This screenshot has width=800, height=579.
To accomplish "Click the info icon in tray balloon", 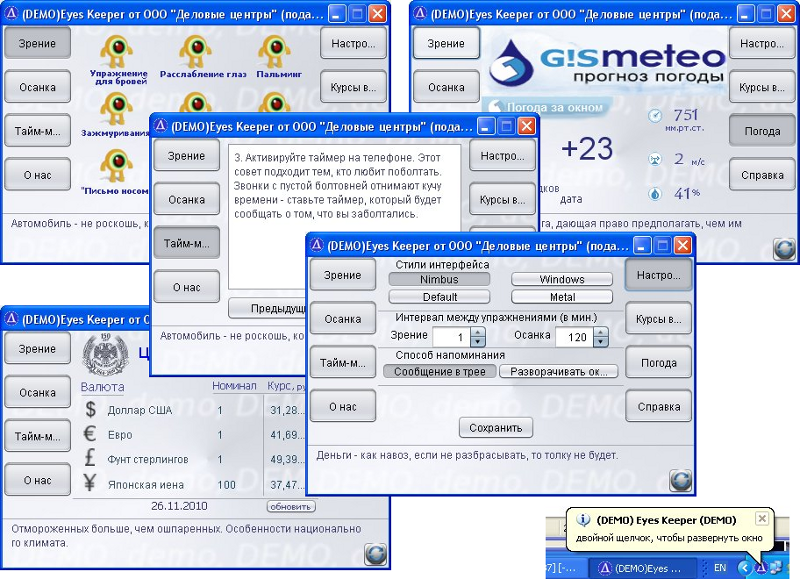I will (x=583, y=520).
